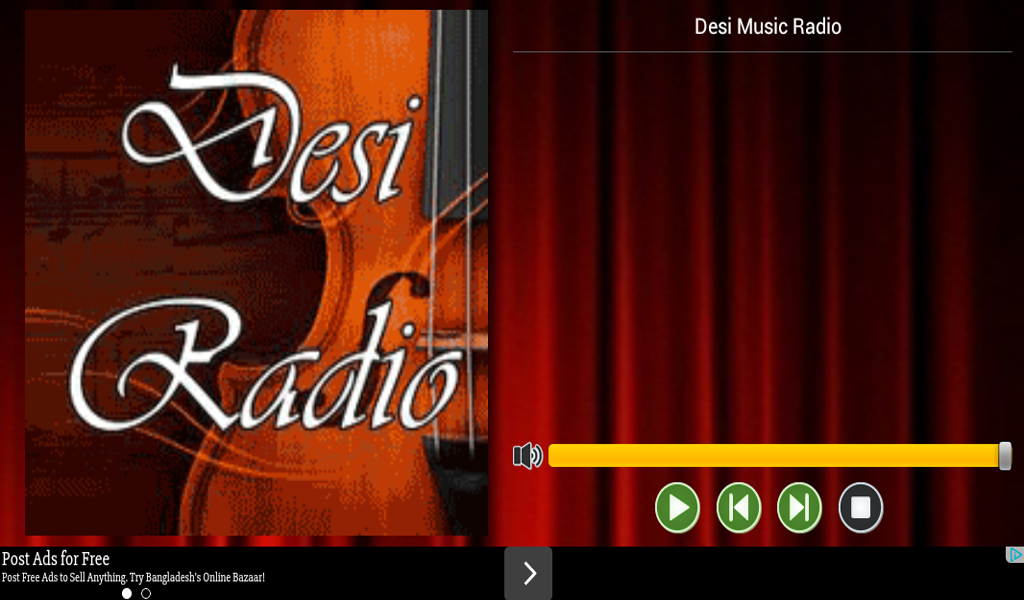Select the green Play icon

pos(677,507)
